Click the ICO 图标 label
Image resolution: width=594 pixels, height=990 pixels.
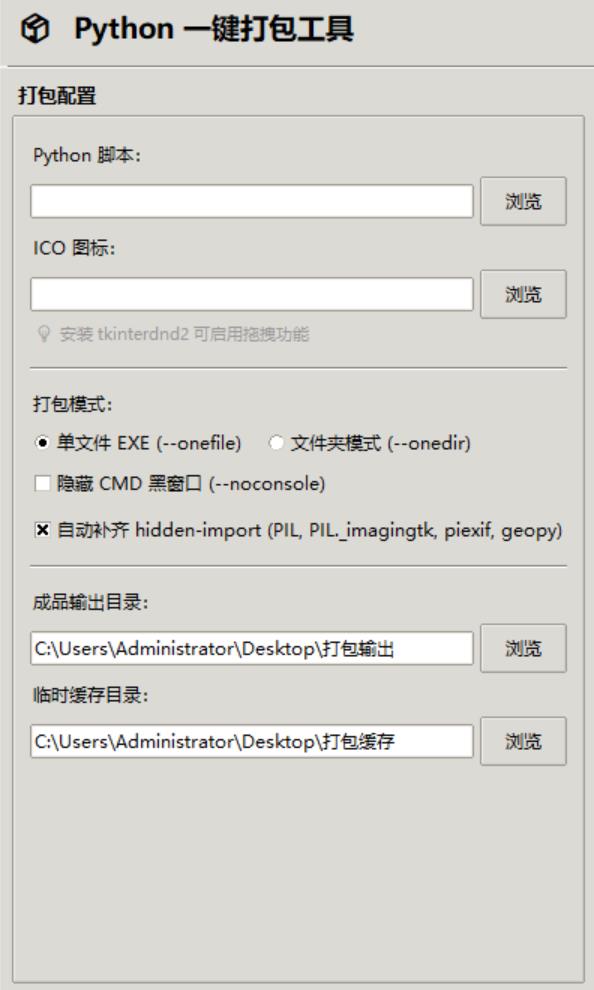(x=74, y=248)
